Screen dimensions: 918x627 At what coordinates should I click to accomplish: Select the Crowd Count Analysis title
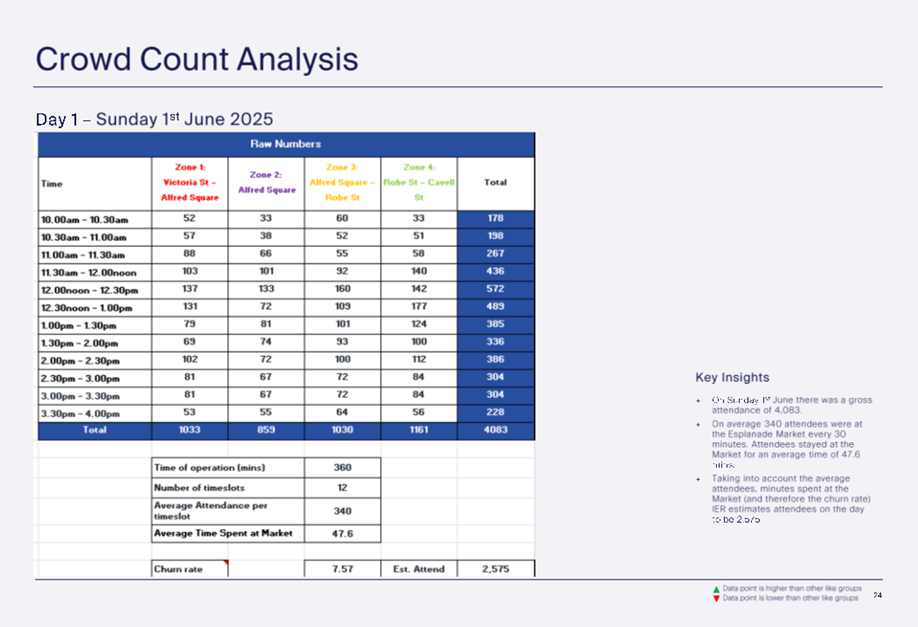coord(197,59)
